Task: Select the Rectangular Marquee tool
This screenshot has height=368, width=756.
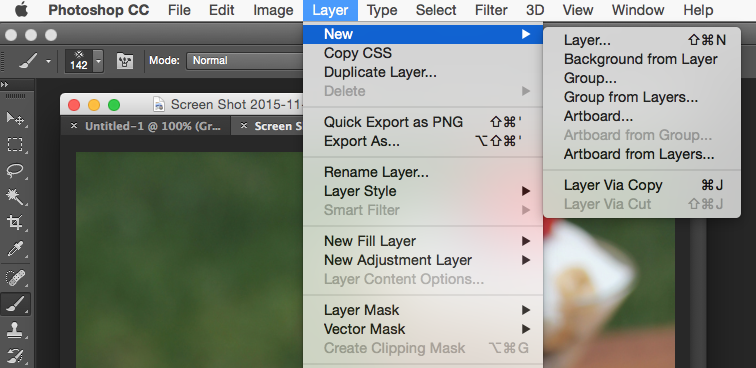Action: pos(15,144)
